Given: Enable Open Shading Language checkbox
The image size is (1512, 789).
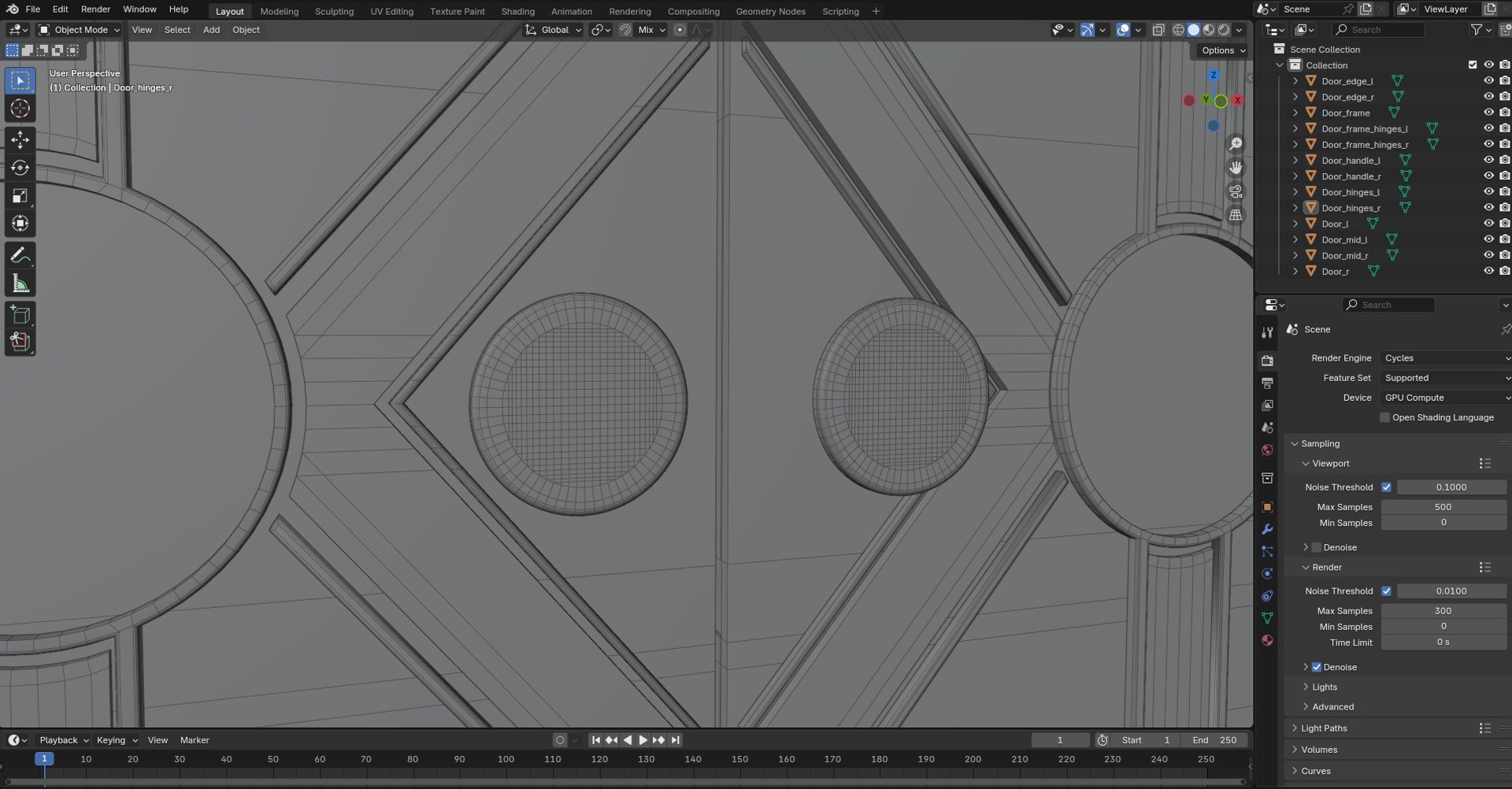Looking at the screenshot, I should click(x=1384, y=417).
